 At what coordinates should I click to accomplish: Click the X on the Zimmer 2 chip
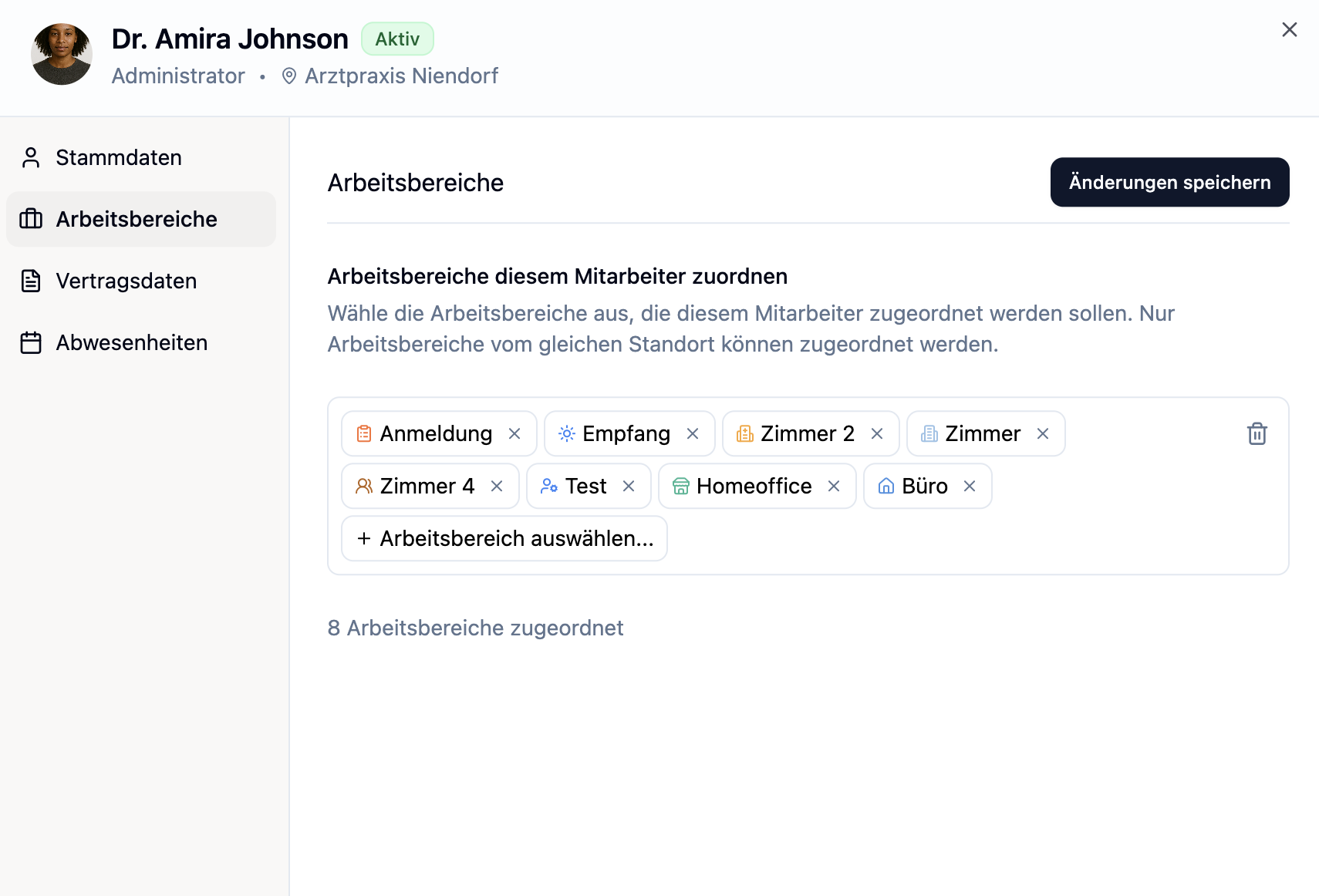click(877, 434)
